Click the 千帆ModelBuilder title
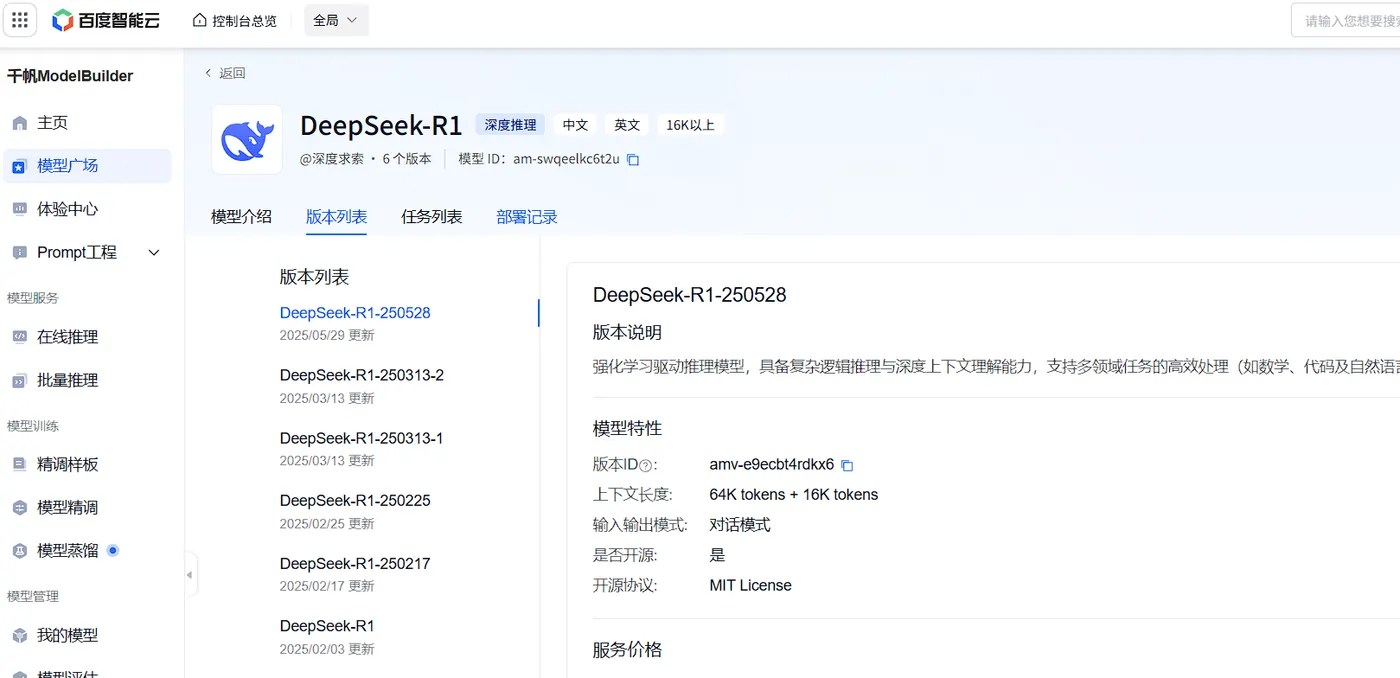1400x678 pixels. [70, 76]
